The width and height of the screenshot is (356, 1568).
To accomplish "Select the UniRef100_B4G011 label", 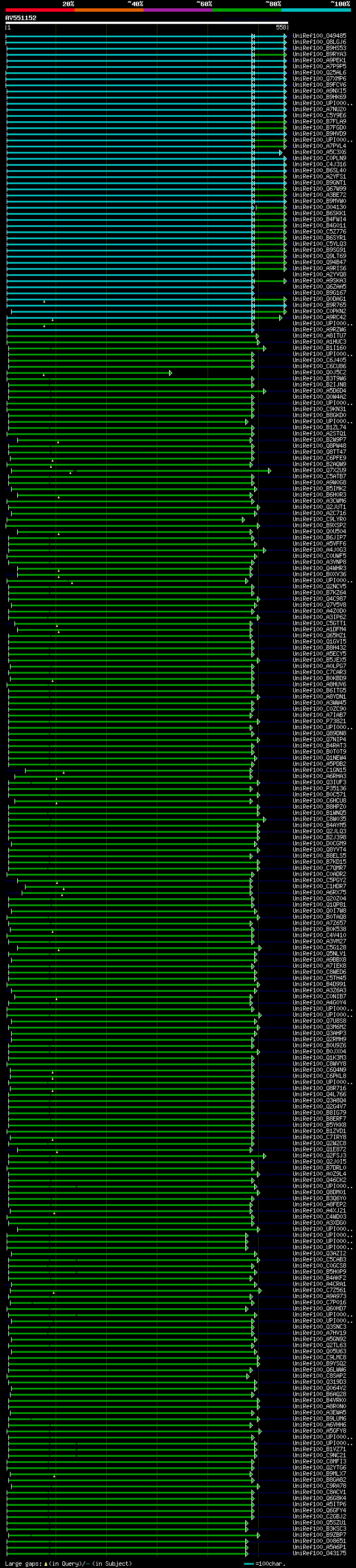I will (x=319, y=225).
